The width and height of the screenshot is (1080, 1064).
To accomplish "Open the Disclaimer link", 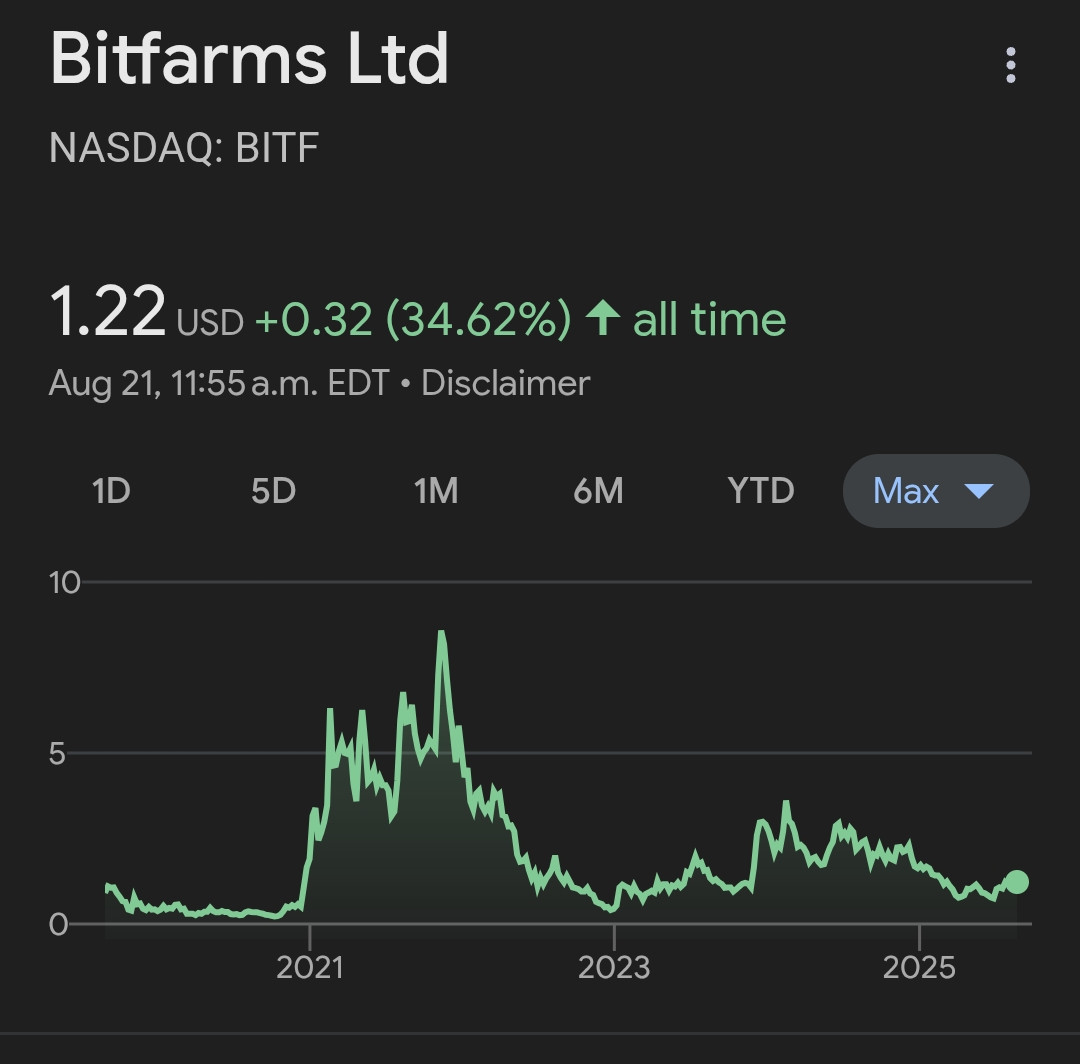I will tap(505, 383).
